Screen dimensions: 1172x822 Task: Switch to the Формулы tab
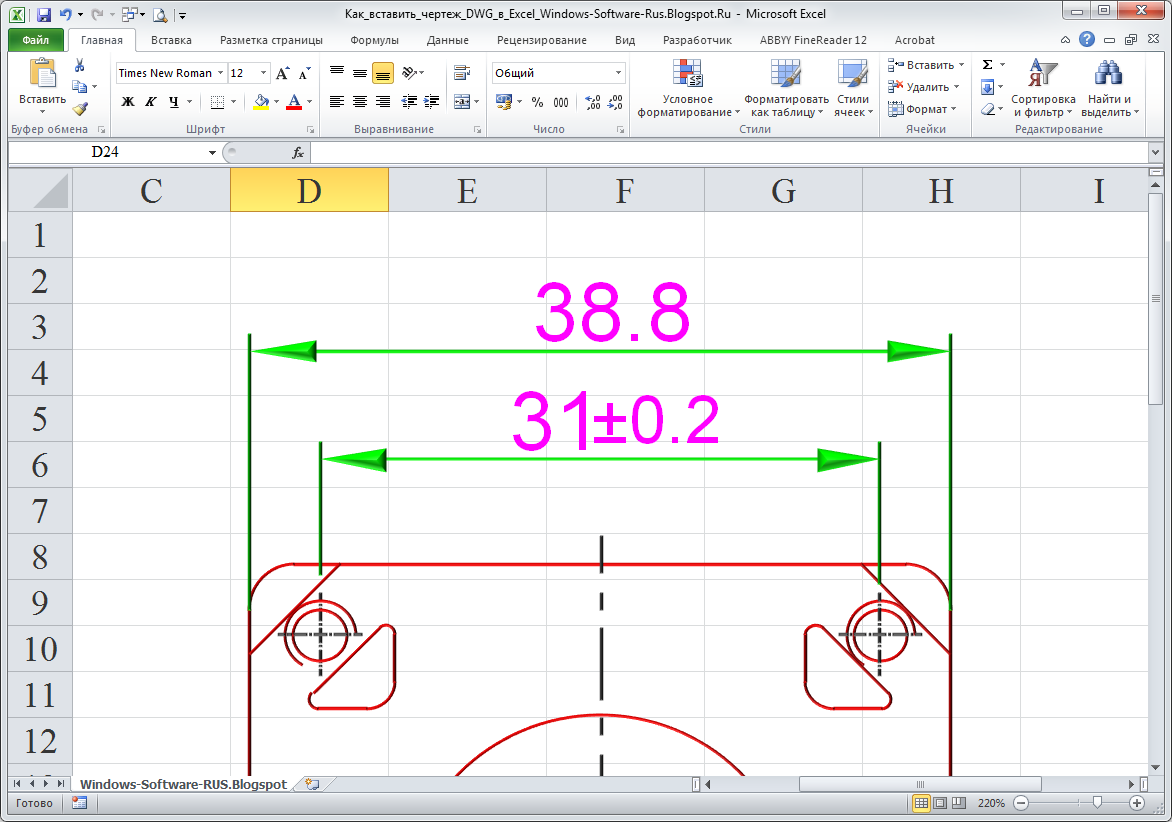[x=374, y=40]
